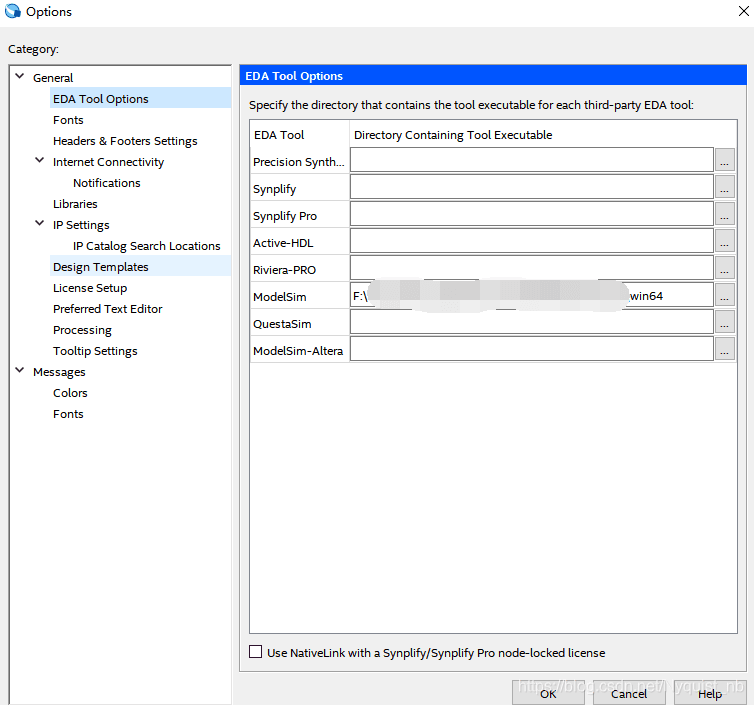Click the Precision Synthesis path field

[x=531, y=160]
